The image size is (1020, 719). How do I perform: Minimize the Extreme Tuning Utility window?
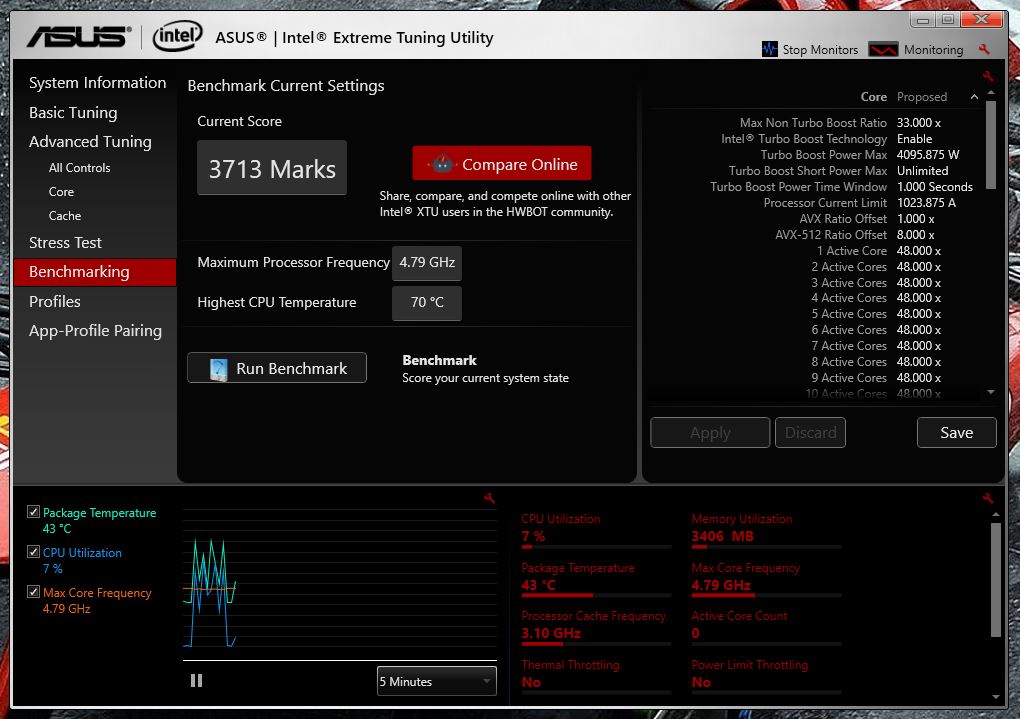click(922, 20)
